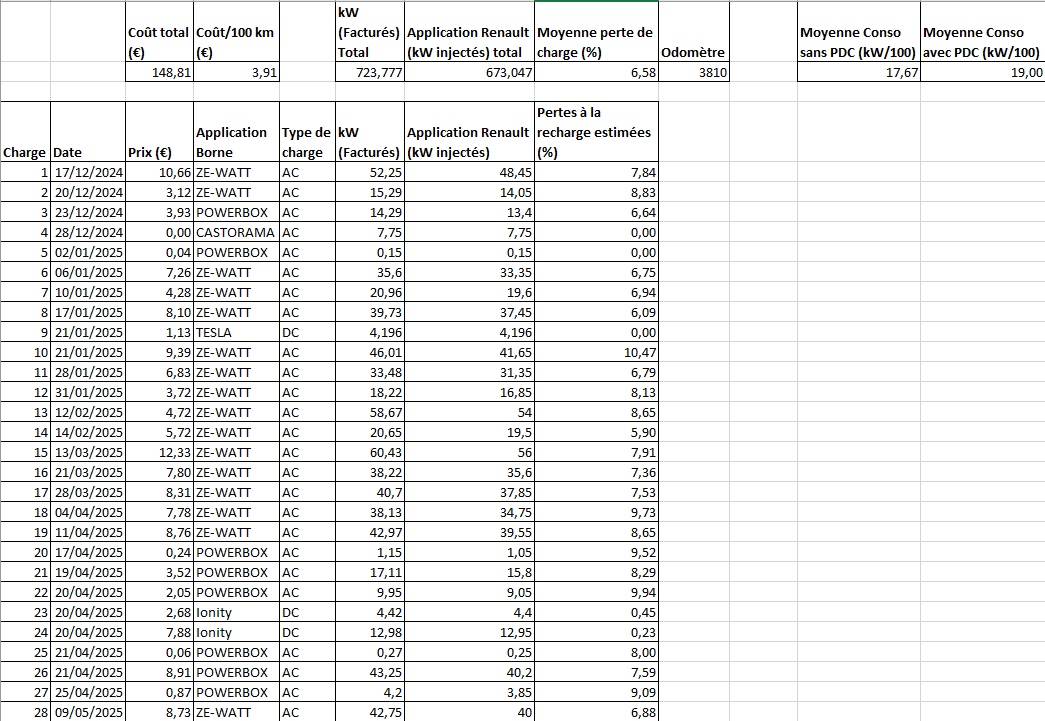This screenshot has height=721, width=1045.
Task: Select date cell 23/12/2024
Action: tap(88, 212)
